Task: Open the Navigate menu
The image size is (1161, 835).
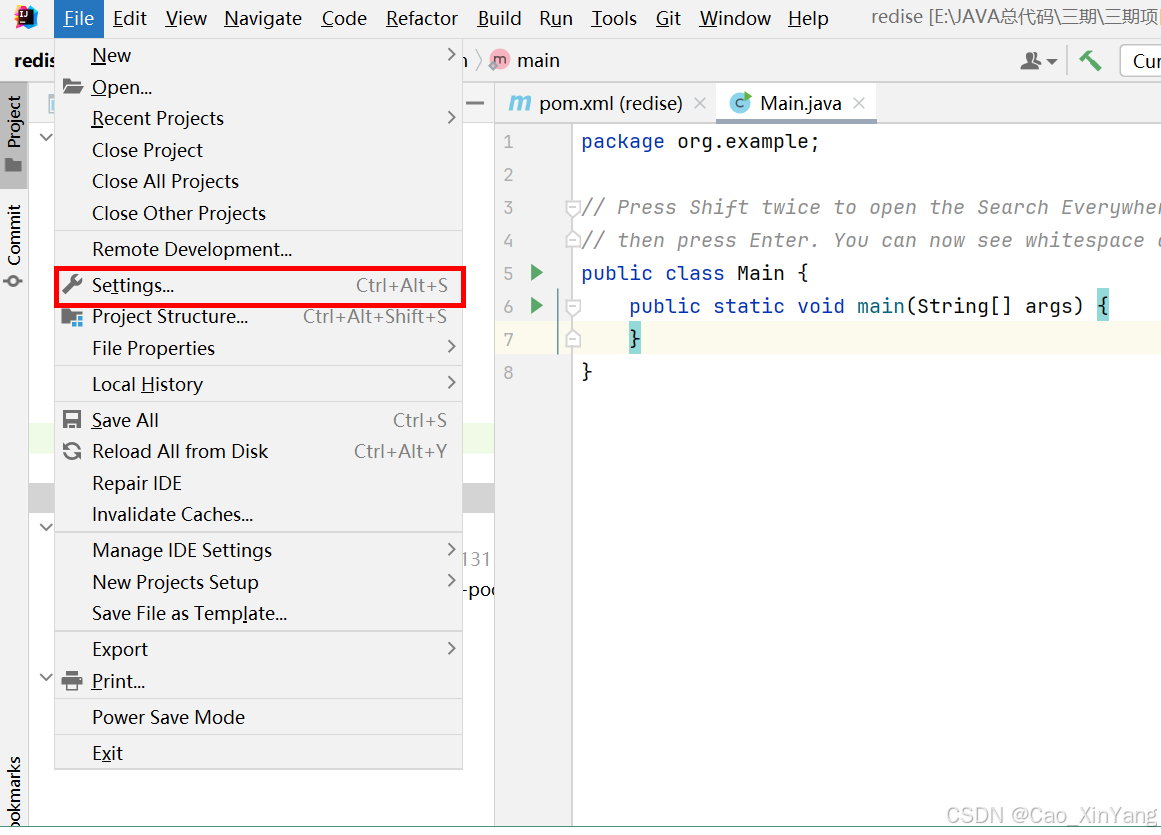Action: click(263, 19)
